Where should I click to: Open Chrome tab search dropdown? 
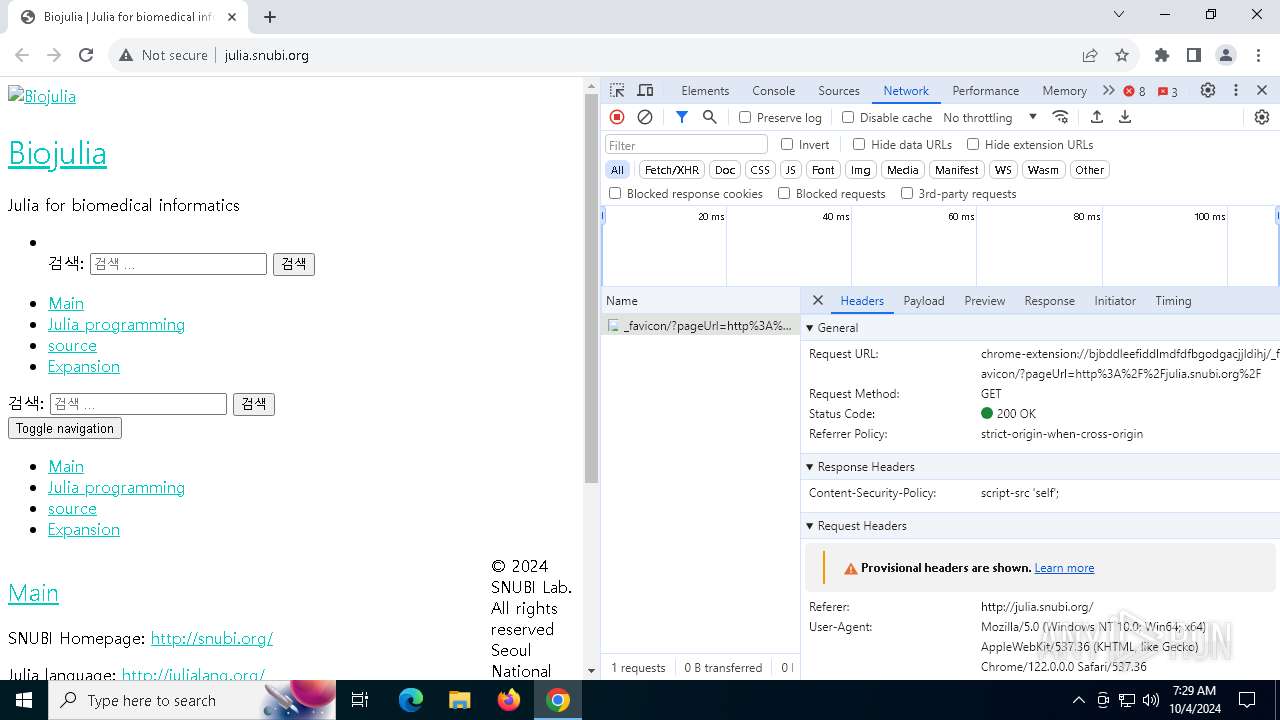click(x=1119, y=15)
